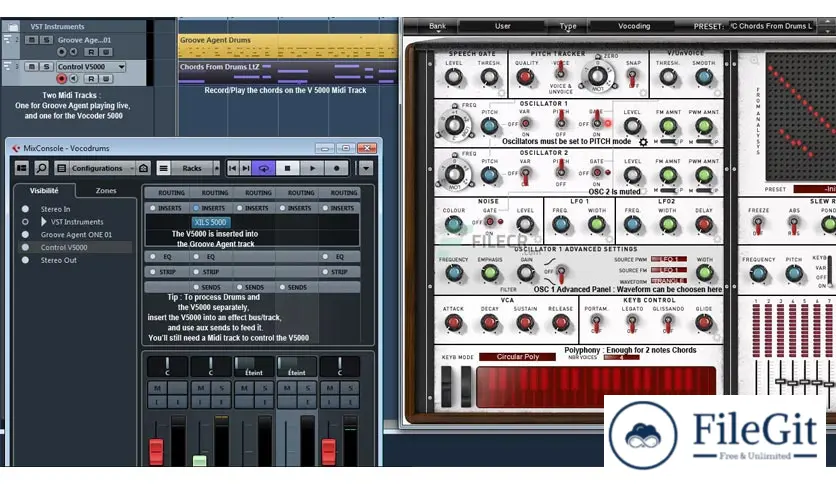
Task: Mute the Groove Agent track
Action: point(31,40)
